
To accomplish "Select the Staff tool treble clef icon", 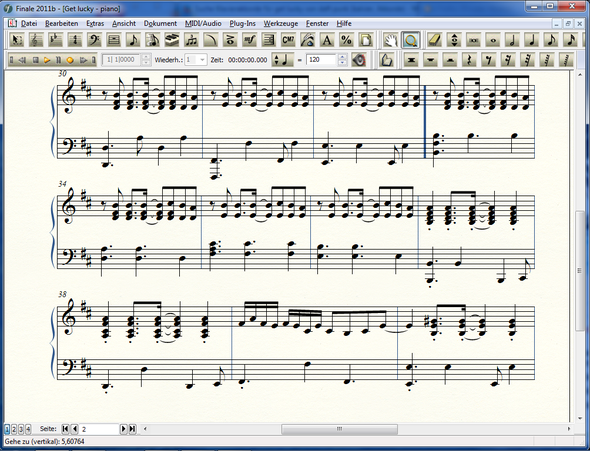I will coord(36,39).
